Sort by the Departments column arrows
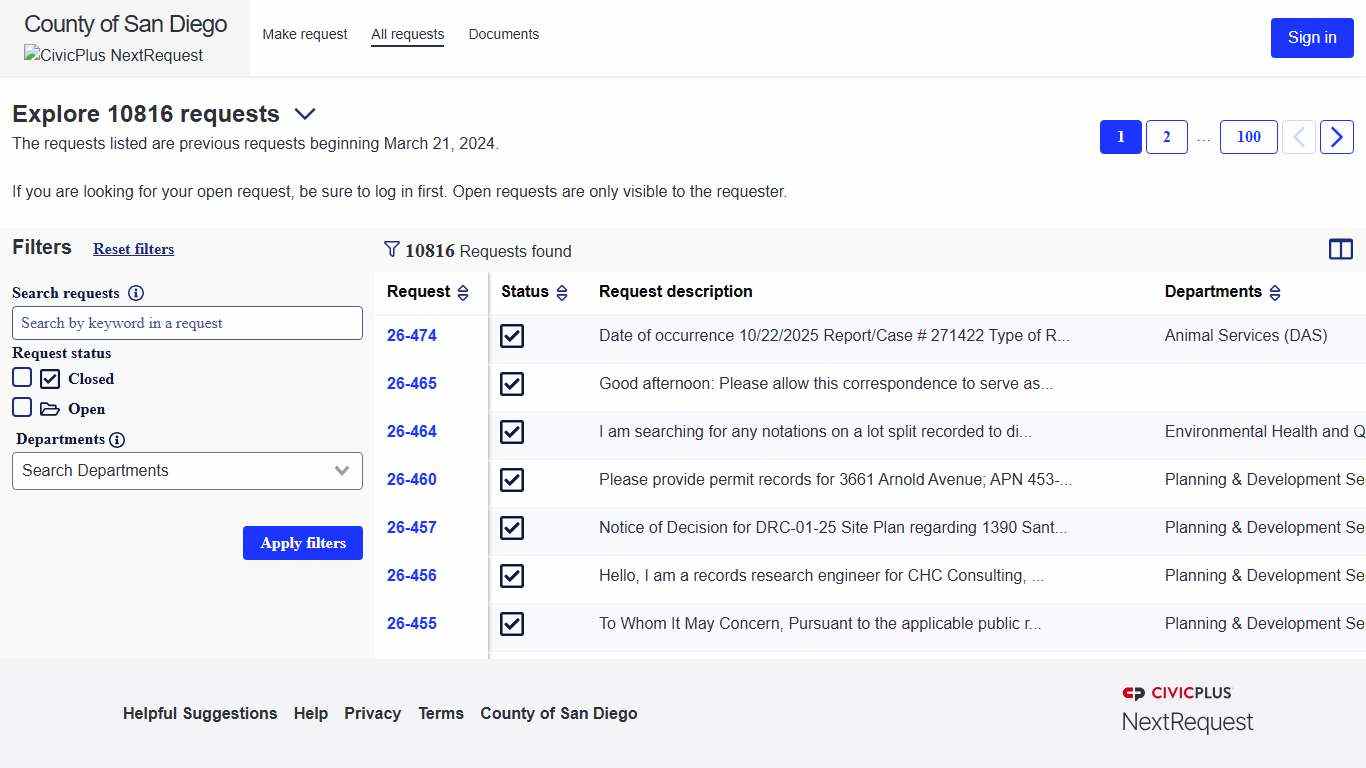 1275,292
